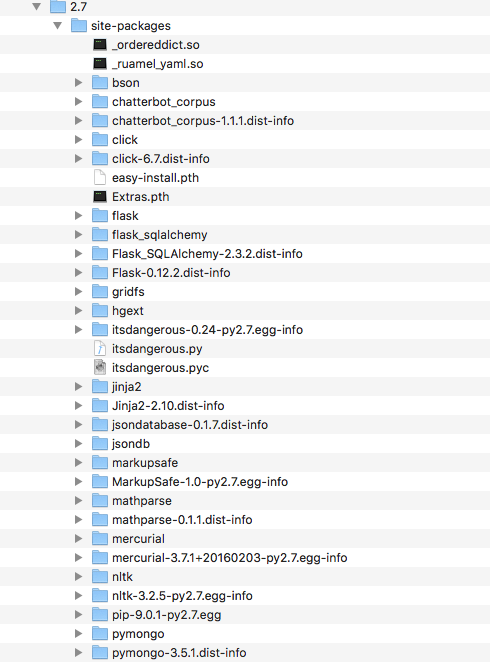Select the easy-install.pth file name
The width and height of the screenshot is (490, 664).
[x=155, y=177]
